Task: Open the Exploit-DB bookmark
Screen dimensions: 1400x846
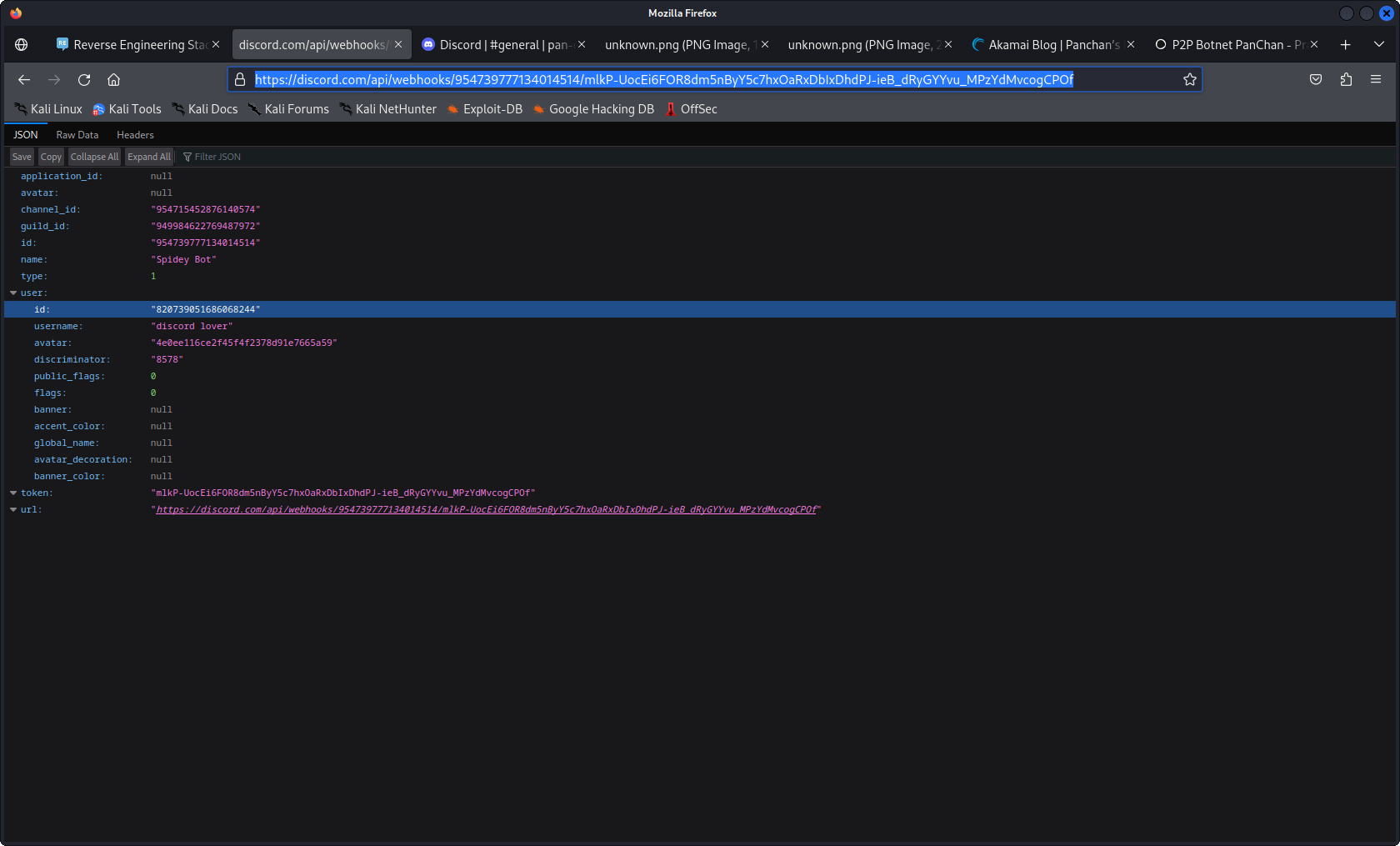Action: coord(485,109)
